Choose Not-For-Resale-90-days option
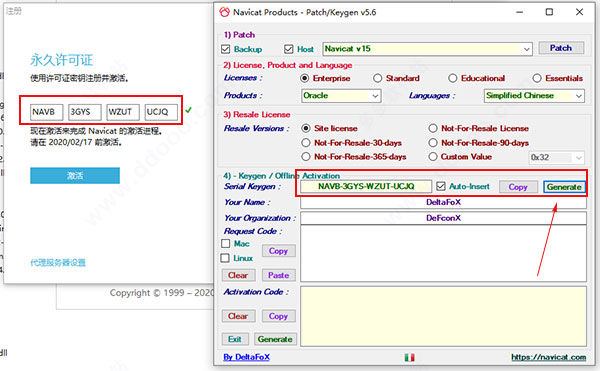This screenshot has height=371, width=600. click(433, 143)
